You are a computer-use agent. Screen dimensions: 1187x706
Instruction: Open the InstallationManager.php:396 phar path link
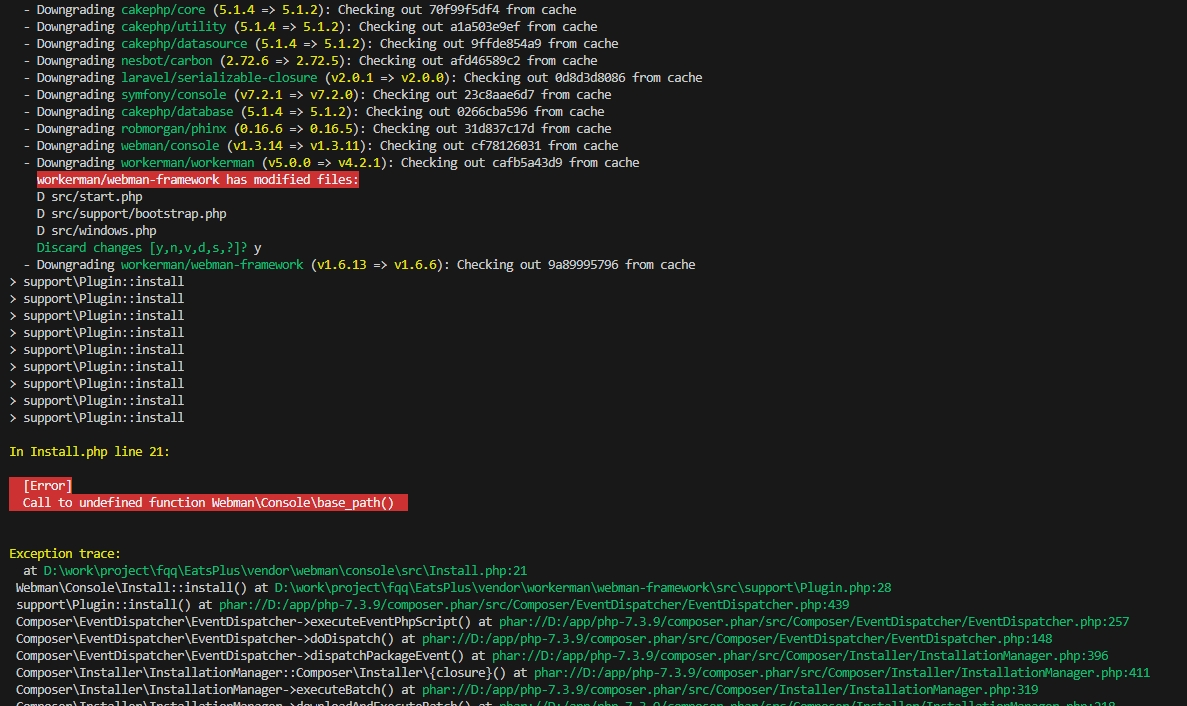pyautogui.click(x=800, y=656)
